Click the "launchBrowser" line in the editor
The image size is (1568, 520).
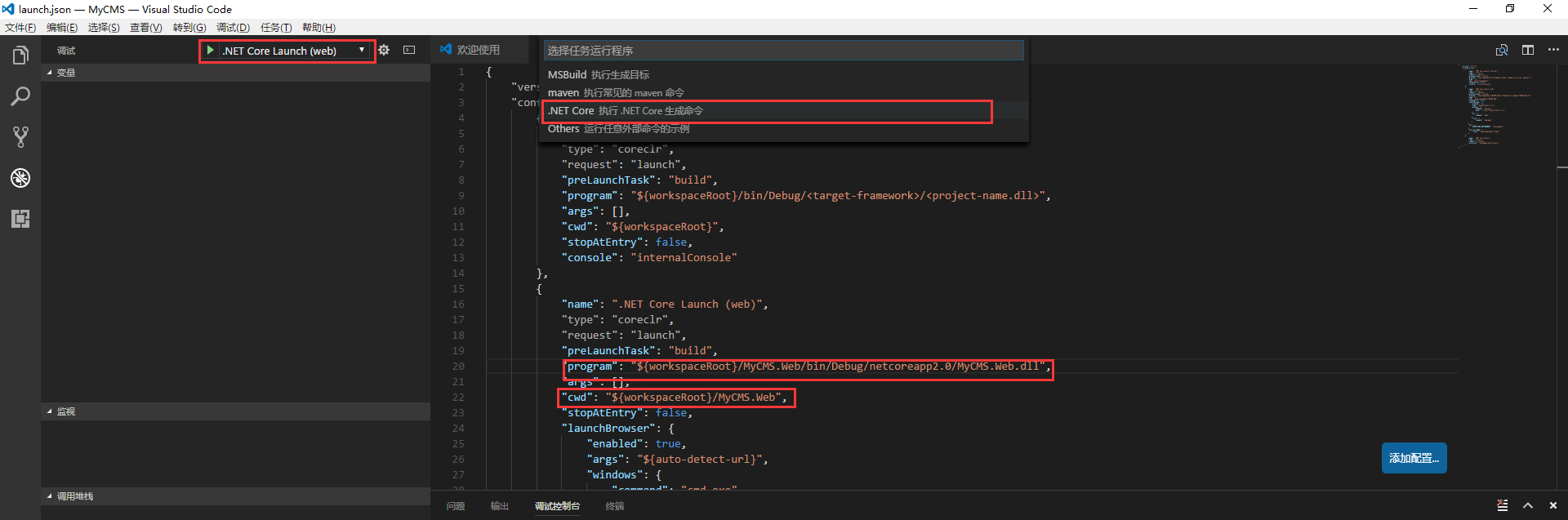coord(617,429)
